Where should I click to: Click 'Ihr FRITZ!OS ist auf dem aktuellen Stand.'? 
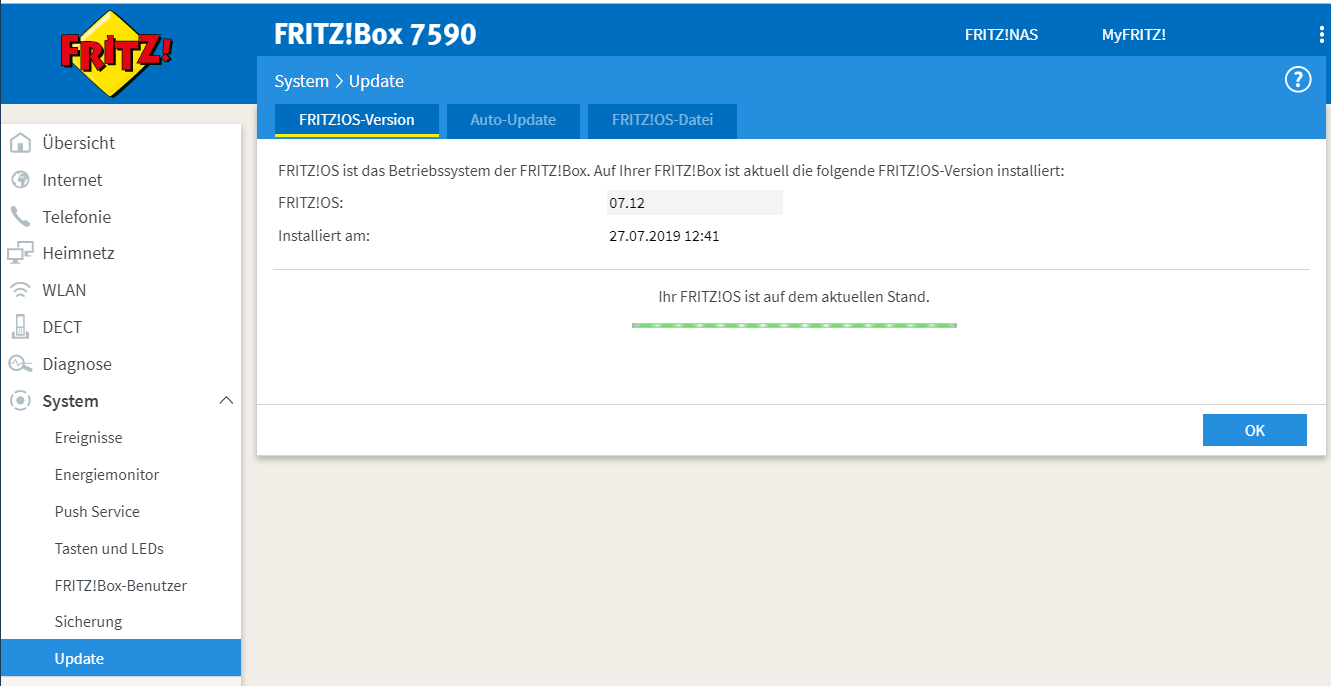[794, 297]
